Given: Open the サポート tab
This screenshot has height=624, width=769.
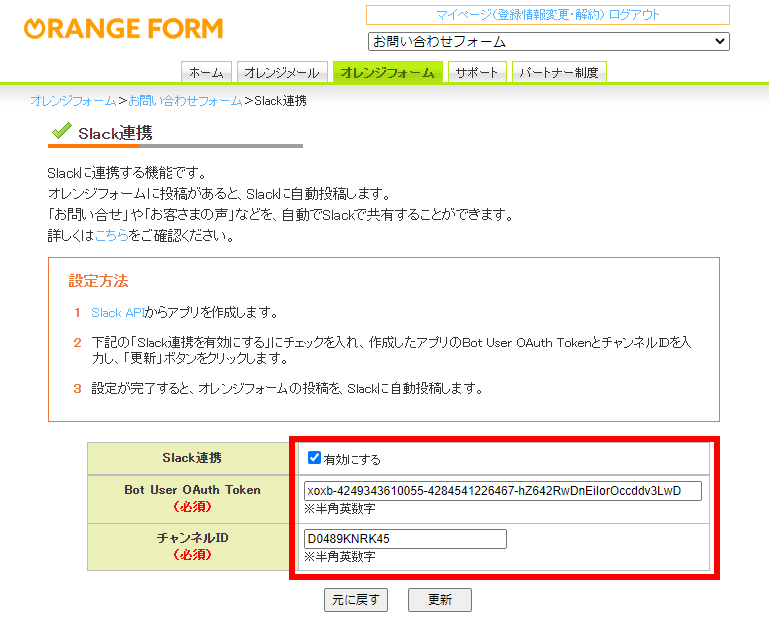Looking at the screenshot, I should point(477,73).
